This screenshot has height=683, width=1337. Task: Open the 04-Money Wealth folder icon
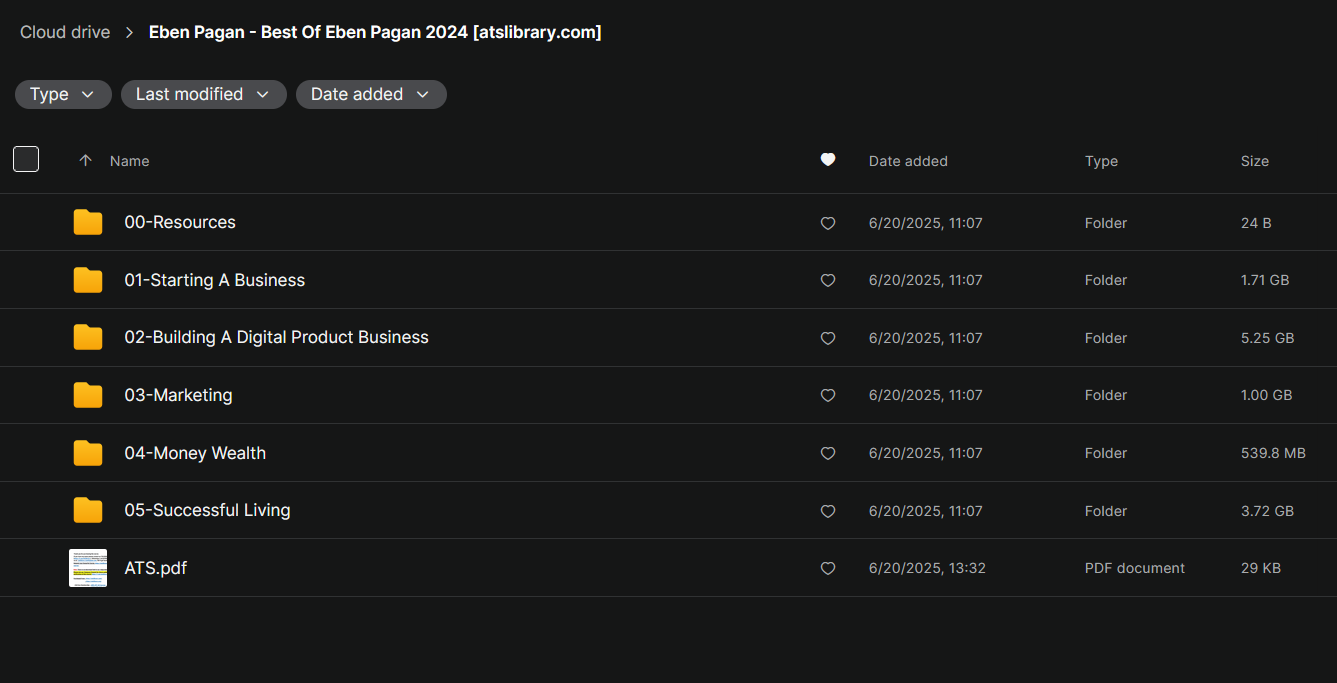coord(88,453)
